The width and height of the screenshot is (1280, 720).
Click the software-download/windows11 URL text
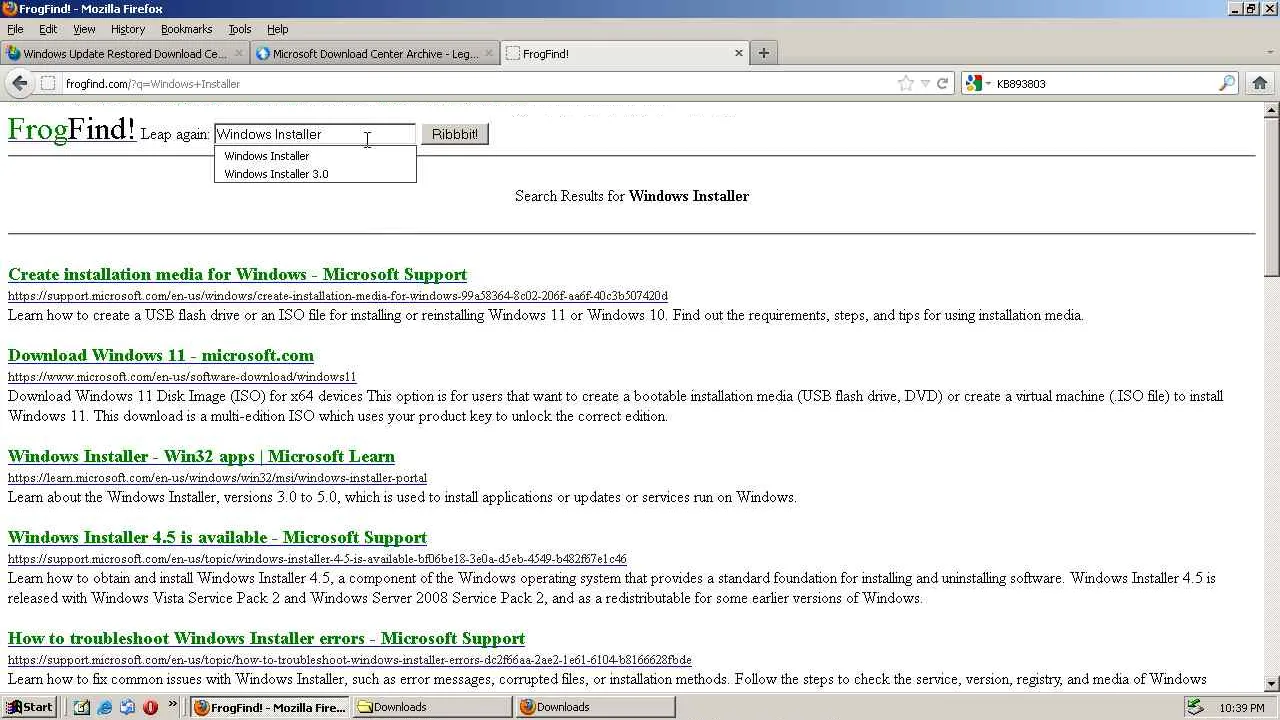[x=182, y=377]
